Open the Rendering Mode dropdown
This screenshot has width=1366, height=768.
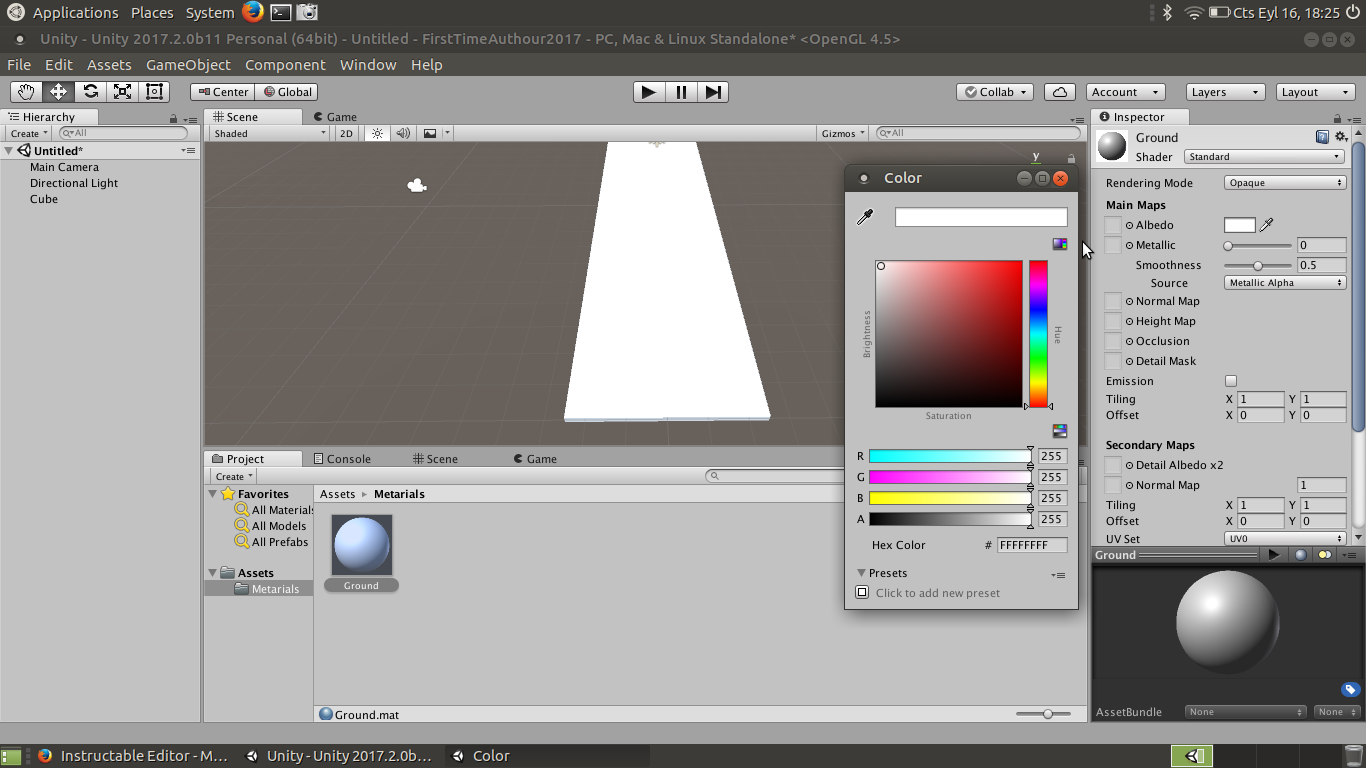[x=1284, y=182]
